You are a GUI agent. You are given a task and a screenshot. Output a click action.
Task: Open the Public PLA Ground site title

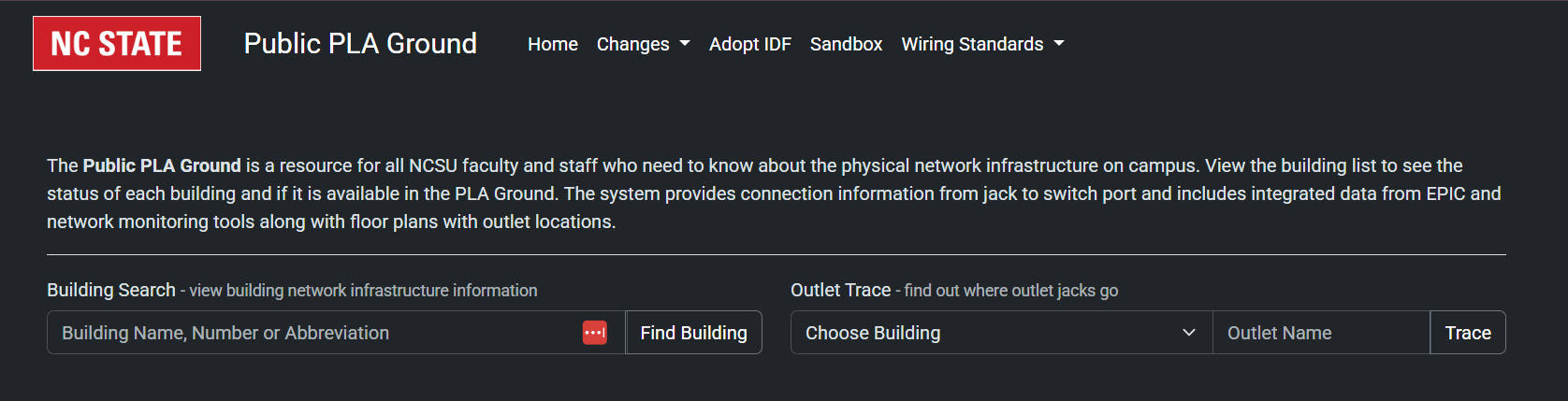[360, 44]
